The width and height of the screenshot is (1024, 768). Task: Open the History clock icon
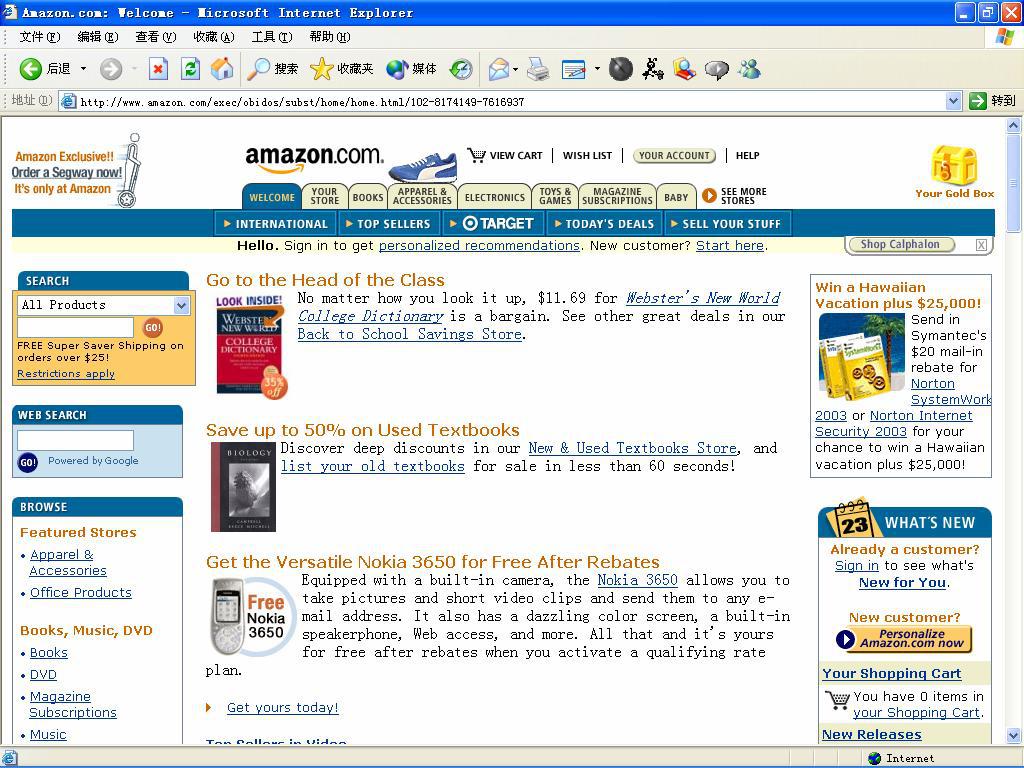461,69
